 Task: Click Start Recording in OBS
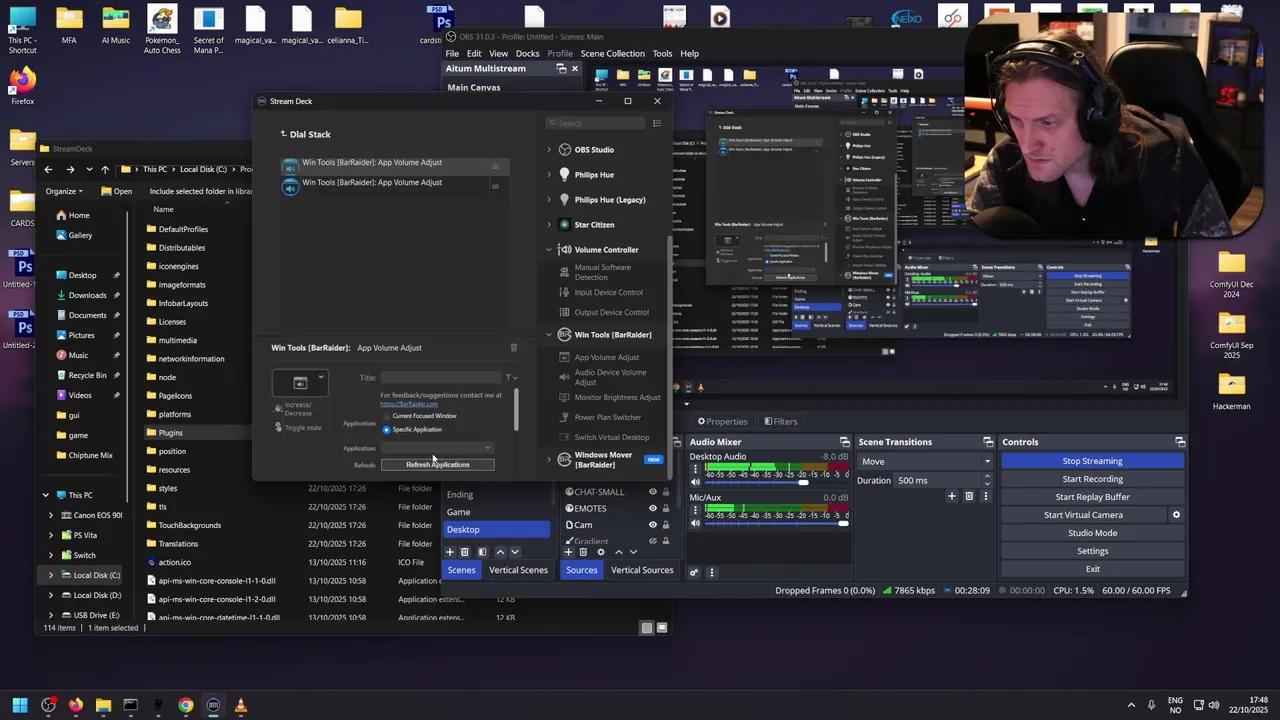(x=1092, y=479)
